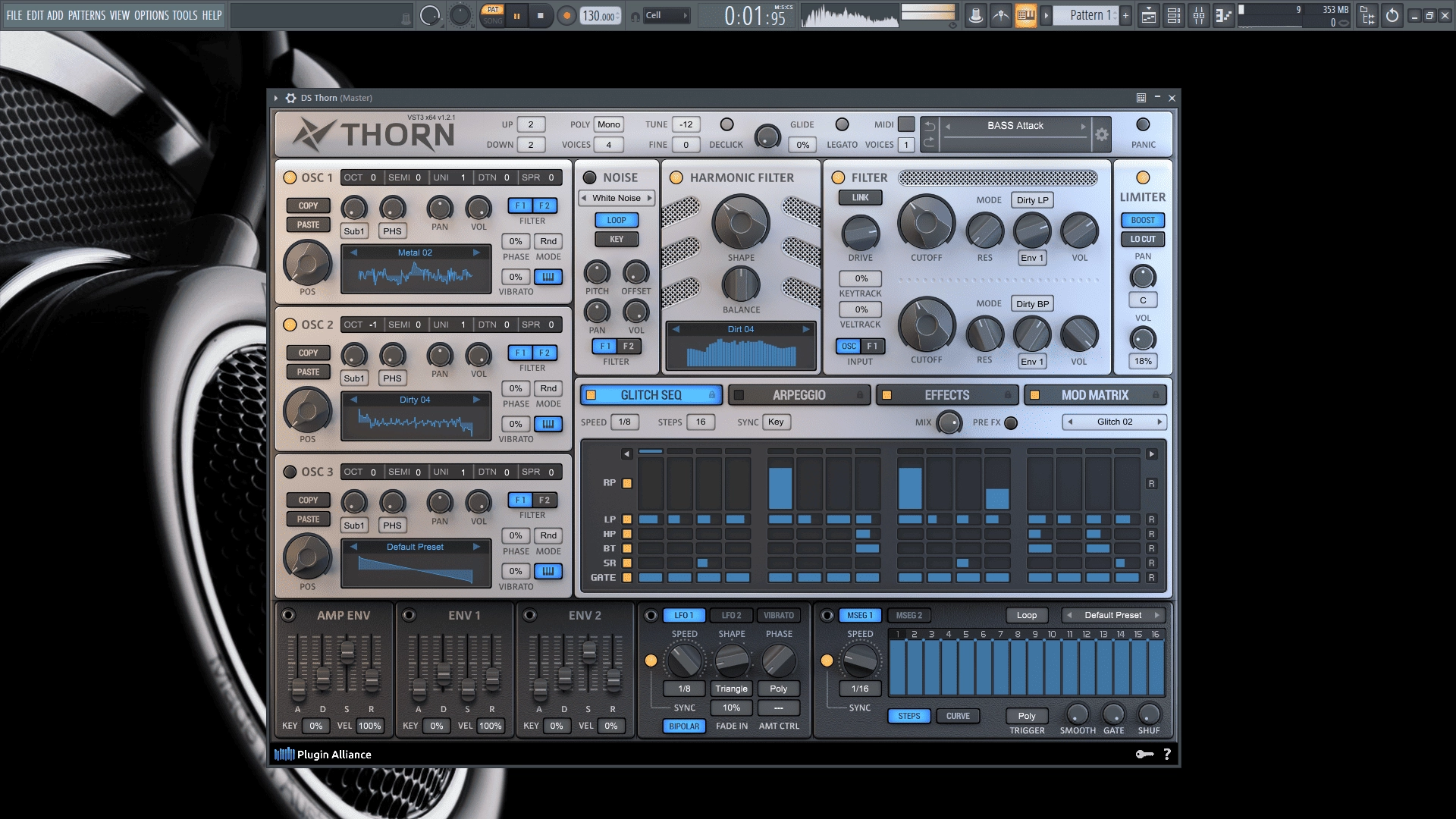
Task: Open the playlist view icon
Action: coord(1149,15)
